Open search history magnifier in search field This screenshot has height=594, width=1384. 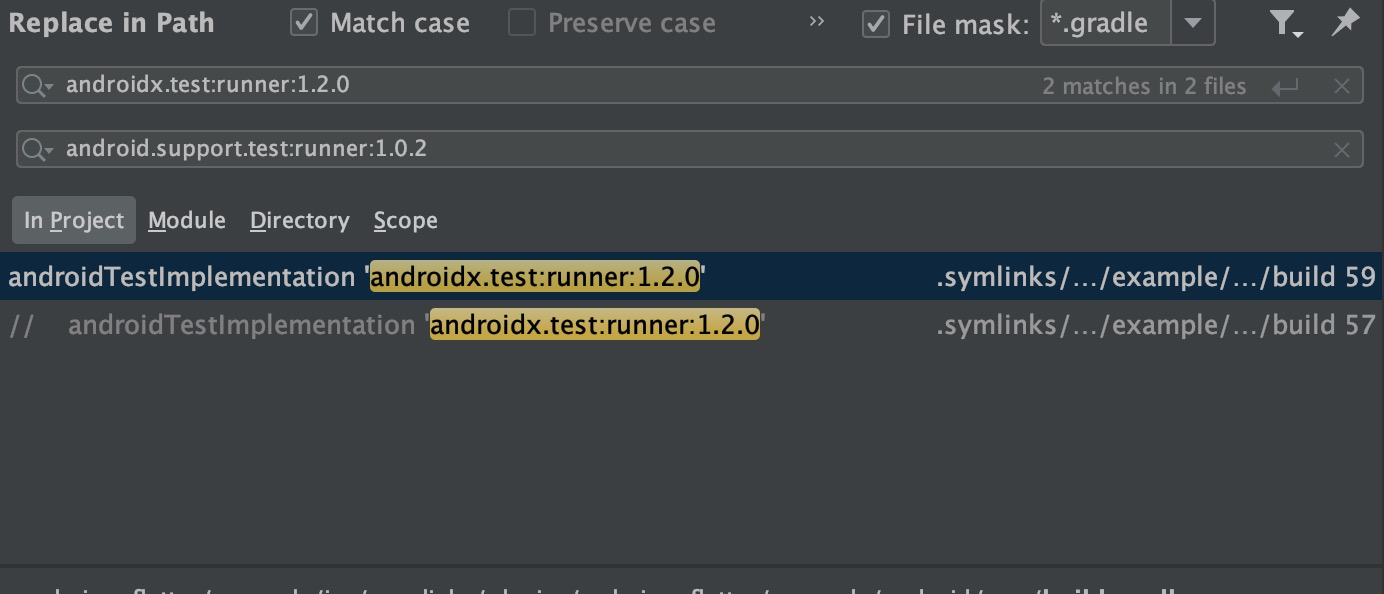[38, 86]
